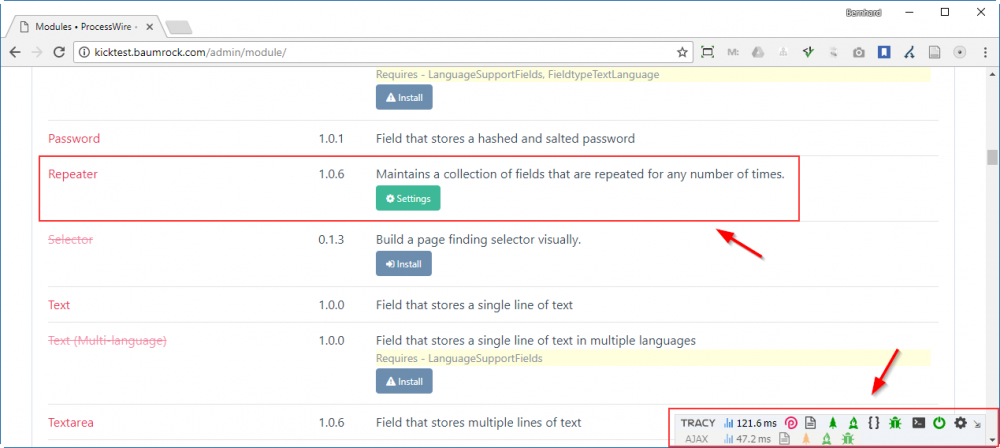Screen dimensions: 1000x448
Task: Open the Password module link
Action: click(74, 138)
